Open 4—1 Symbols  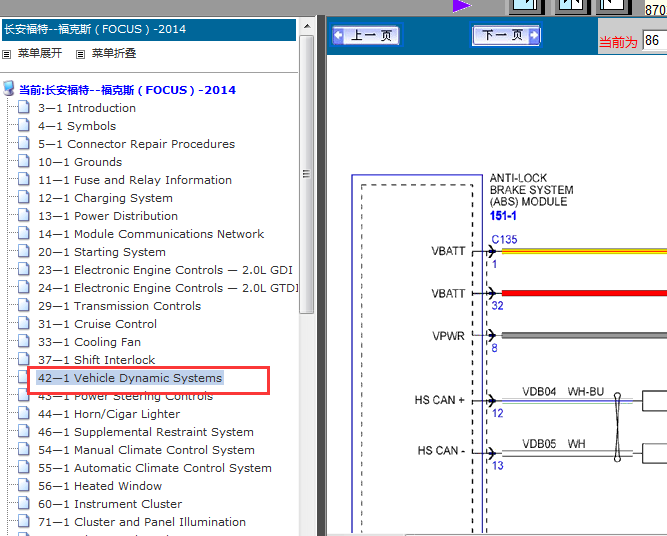pos(77,126)
